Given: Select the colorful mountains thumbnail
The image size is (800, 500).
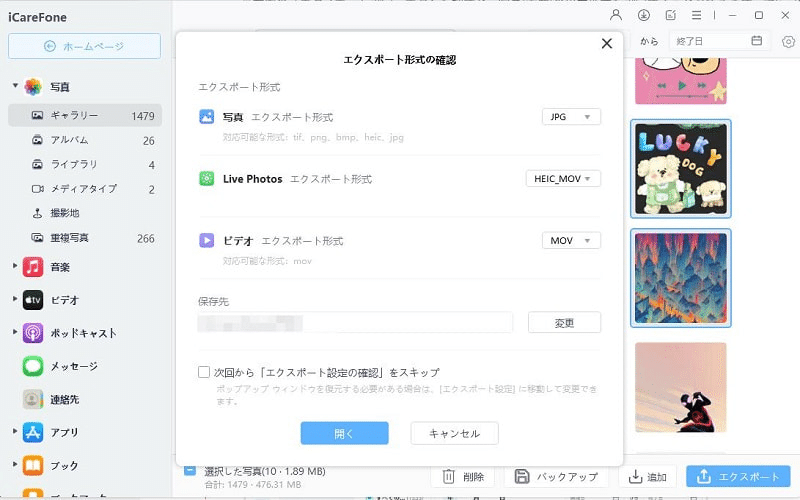Looking at the screenshot, I should pyautogui.click(x=681, y=278).
